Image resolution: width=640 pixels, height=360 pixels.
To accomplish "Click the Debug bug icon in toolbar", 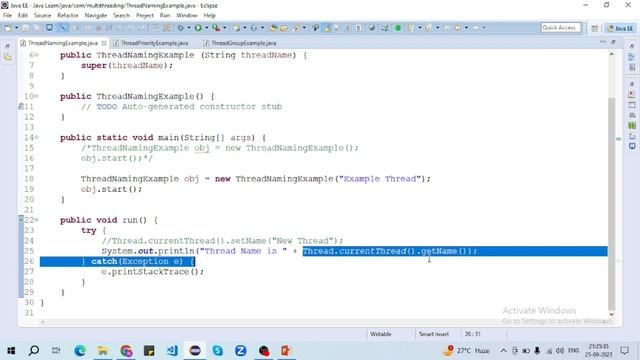I will click(x=180, y=28).
